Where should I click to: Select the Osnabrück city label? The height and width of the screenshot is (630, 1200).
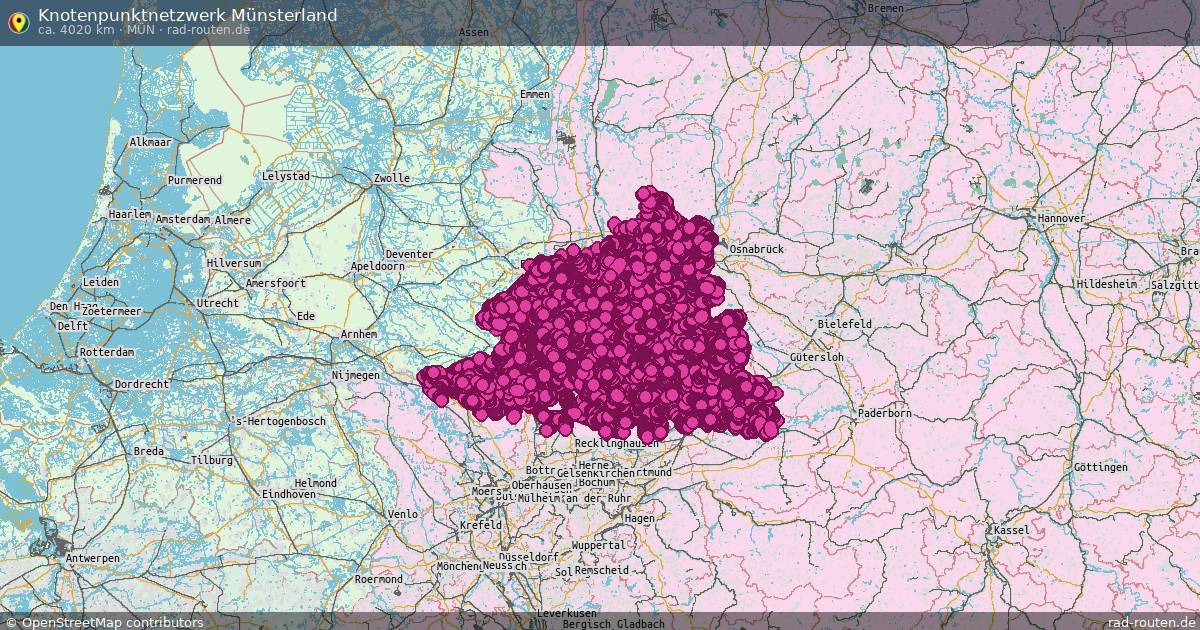pyautogui.click(x=757, y=247)
